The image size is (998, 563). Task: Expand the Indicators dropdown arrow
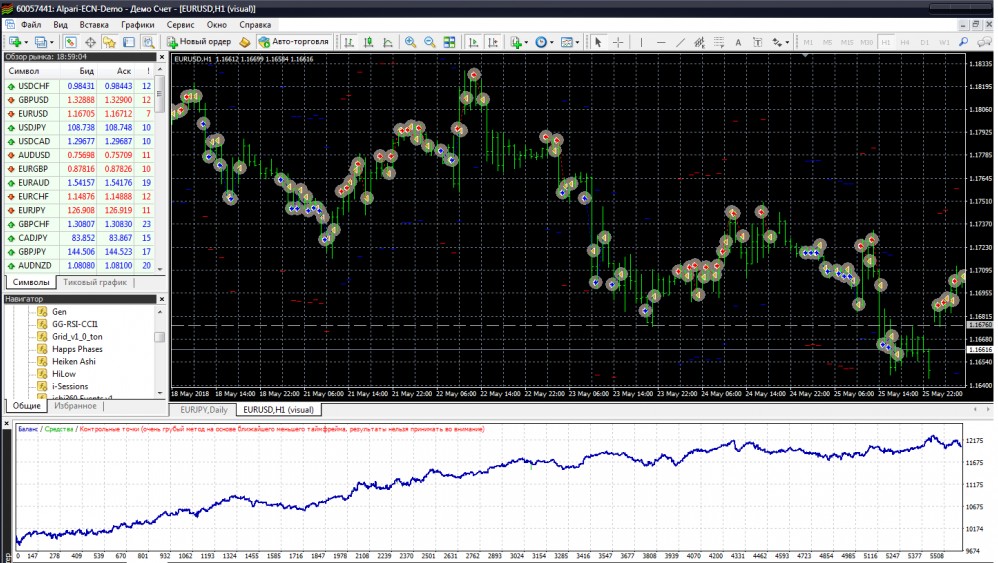(526, 43)
